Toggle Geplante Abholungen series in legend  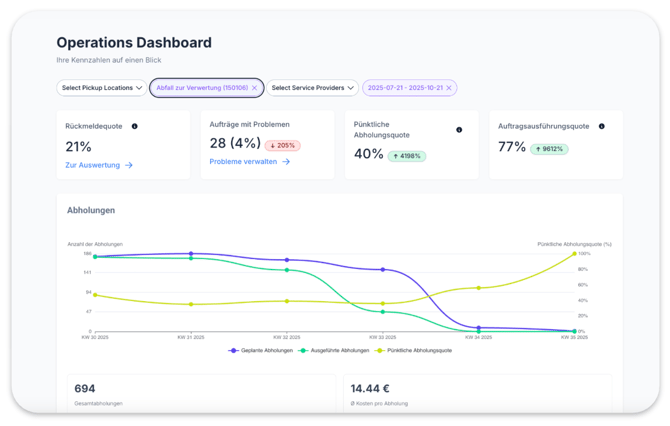(262, 350)
